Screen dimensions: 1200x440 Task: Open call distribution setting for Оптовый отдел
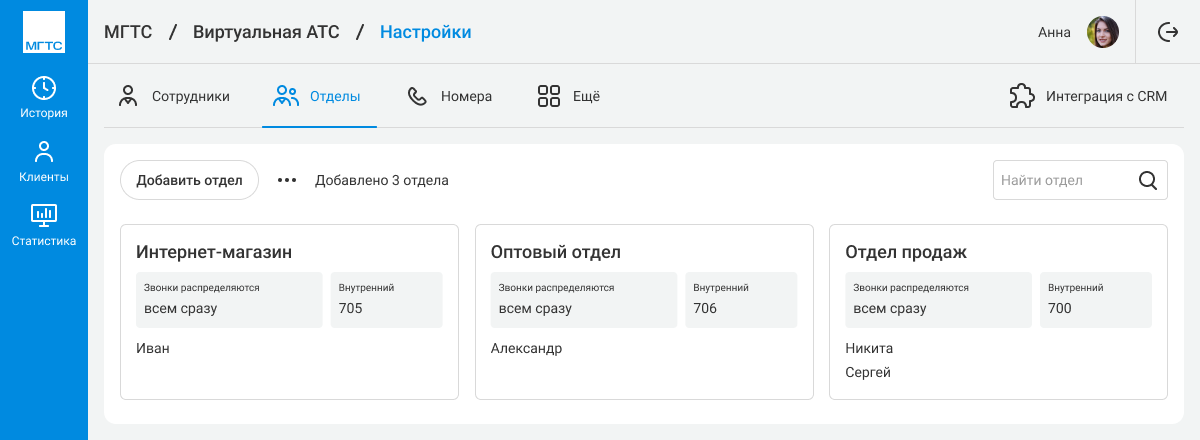coord(584,300)
